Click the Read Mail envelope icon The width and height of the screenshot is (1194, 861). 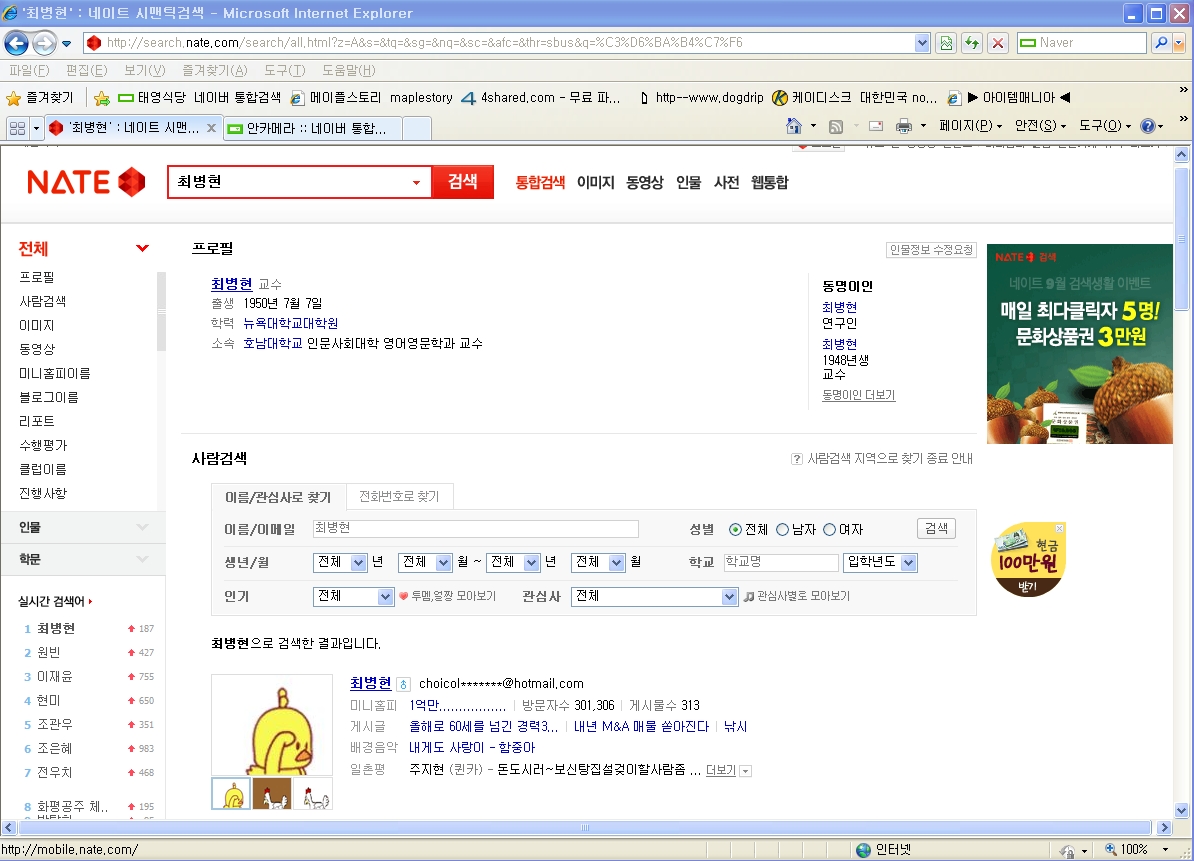click(876, 126)
